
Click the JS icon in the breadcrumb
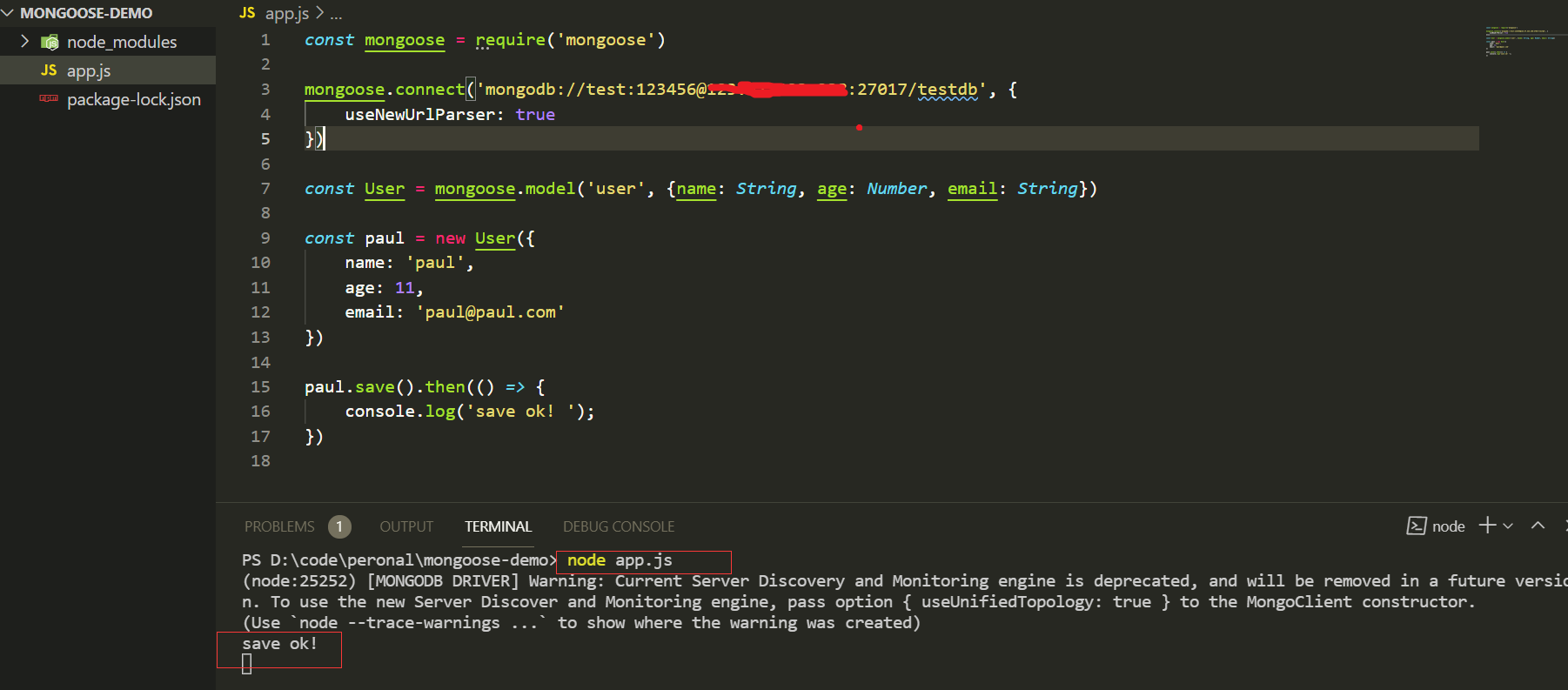point(247,13)
